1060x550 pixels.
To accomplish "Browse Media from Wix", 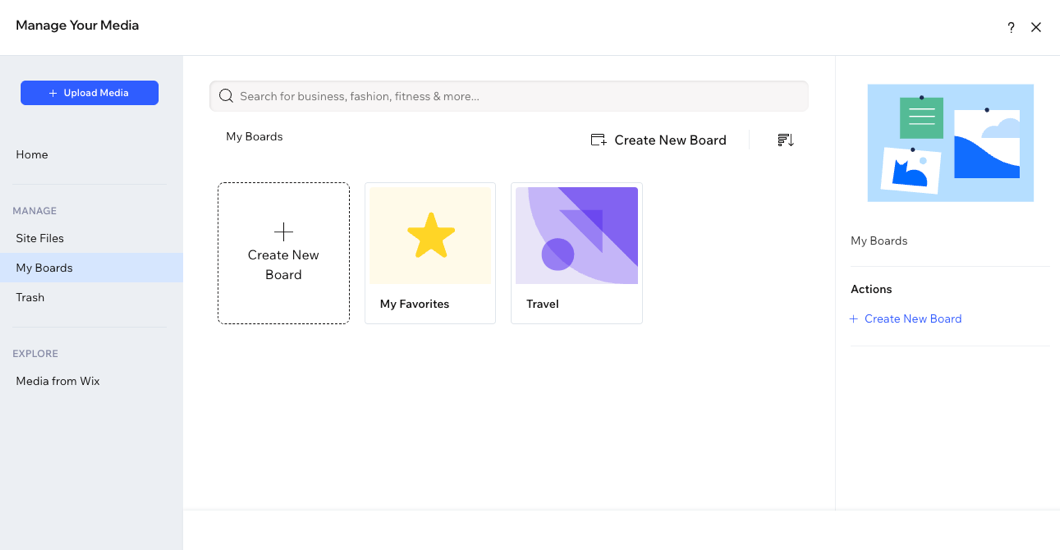I will pyautogui.click(x=58, y=381).
